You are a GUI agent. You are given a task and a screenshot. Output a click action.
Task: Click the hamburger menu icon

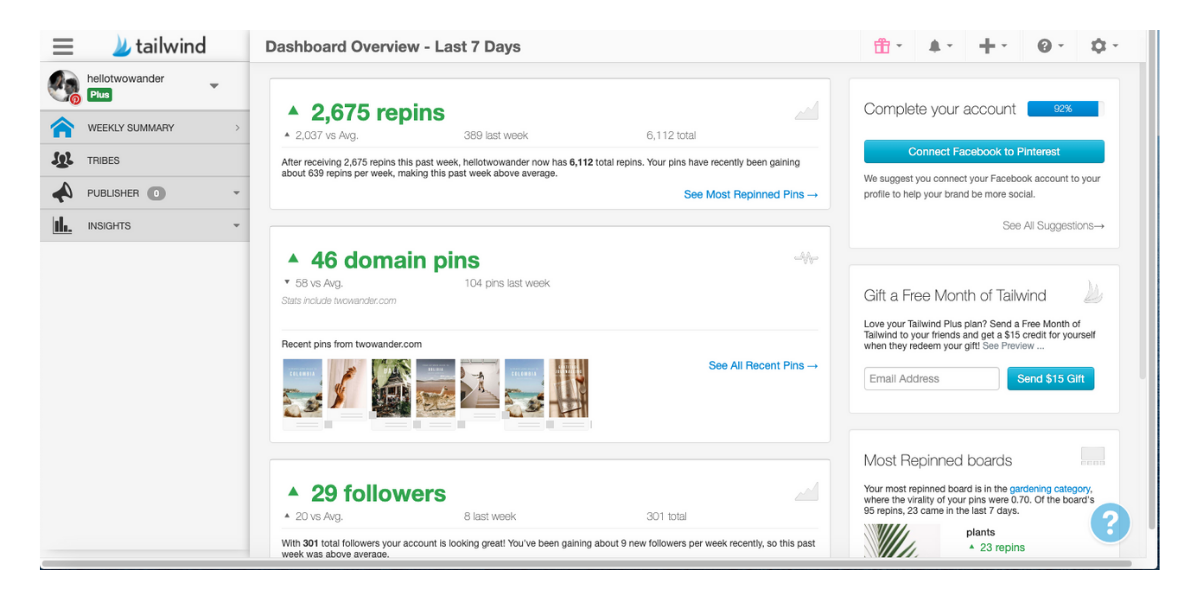(63, 46)
